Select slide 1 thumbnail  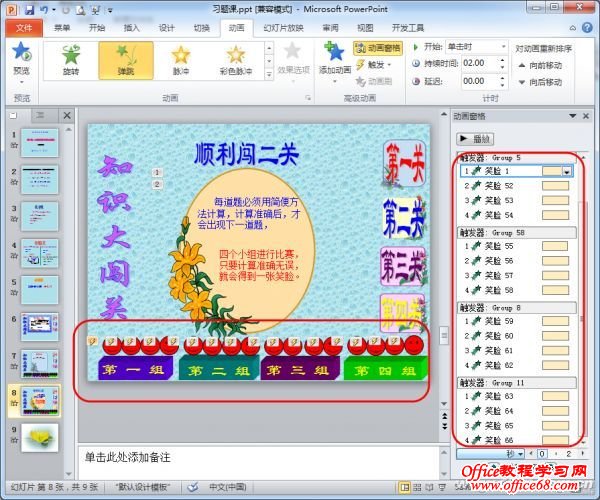pyautogui.click(x=40, y=143)
